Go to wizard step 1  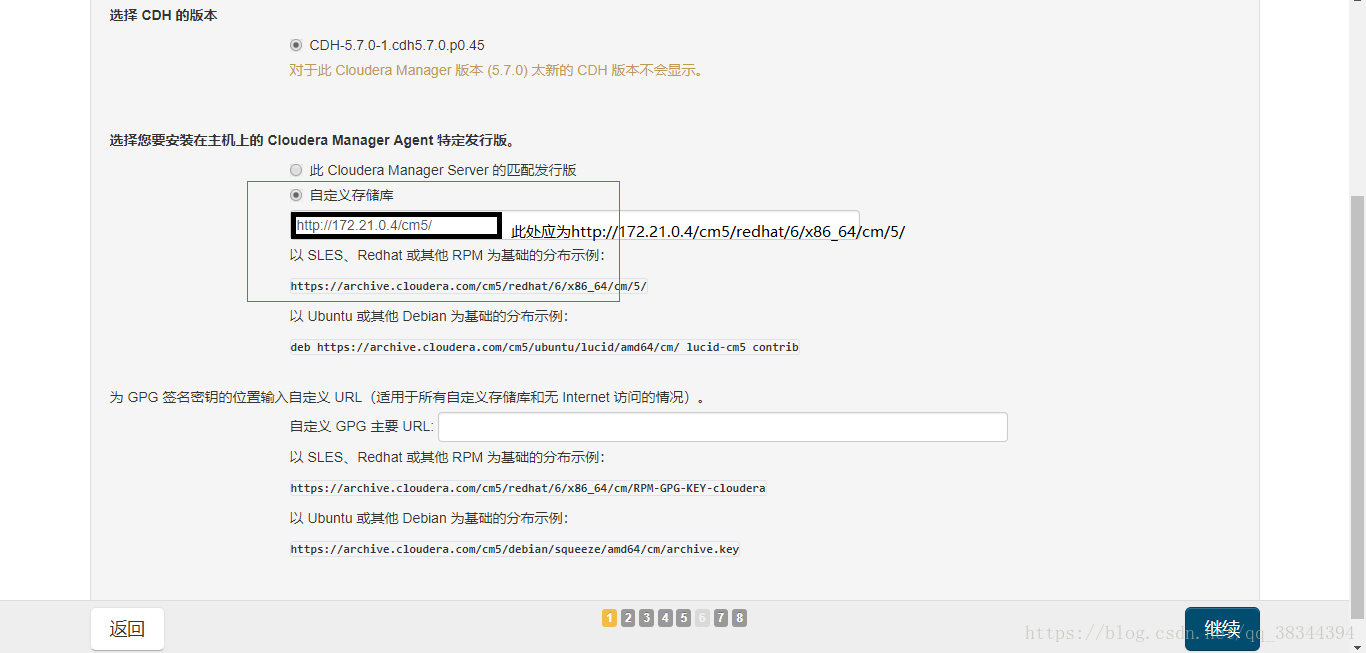pyautogui.click(x=609, y=618)
